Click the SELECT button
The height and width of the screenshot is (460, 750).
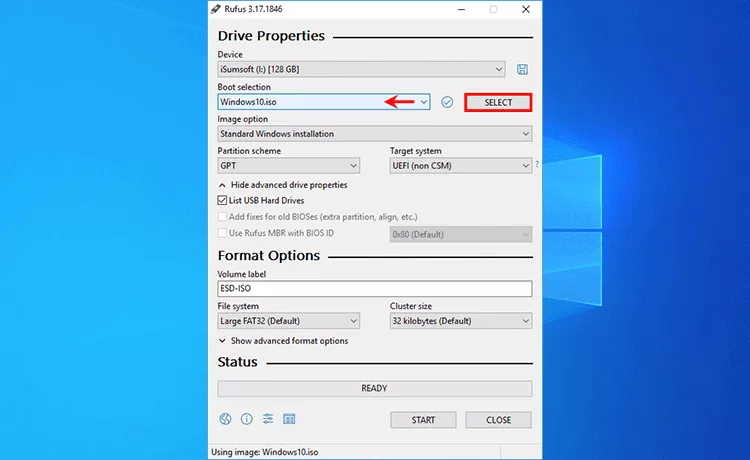coord(498,102)
